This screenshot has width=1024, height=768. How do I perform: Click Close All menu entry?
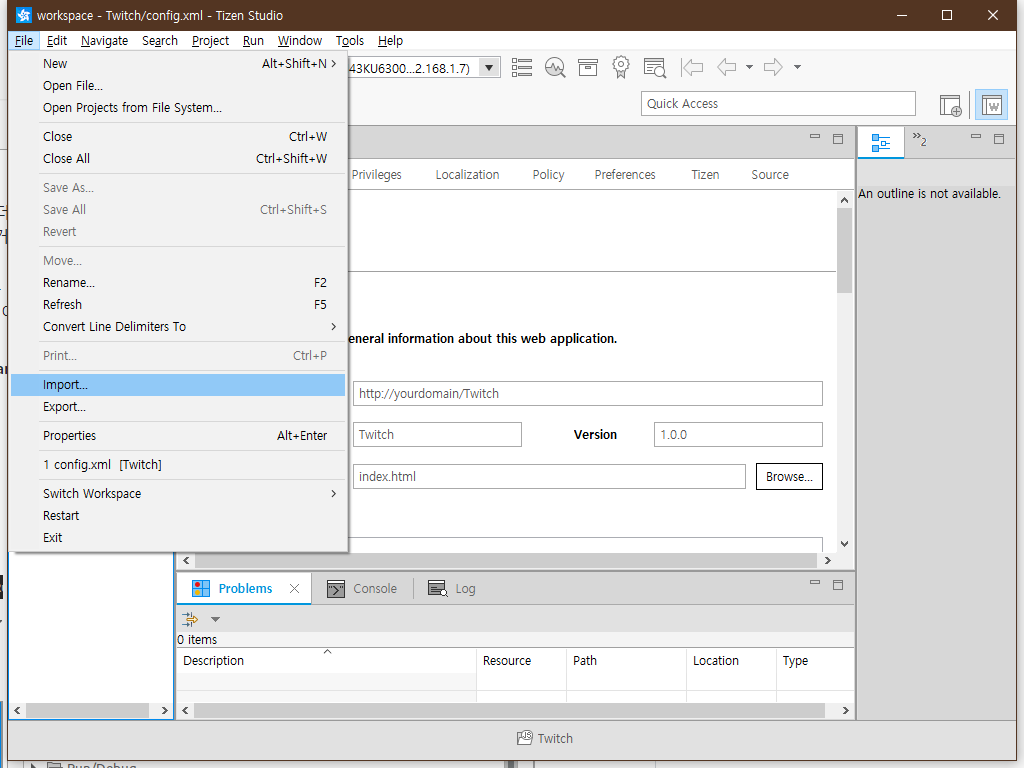point(178,159)
